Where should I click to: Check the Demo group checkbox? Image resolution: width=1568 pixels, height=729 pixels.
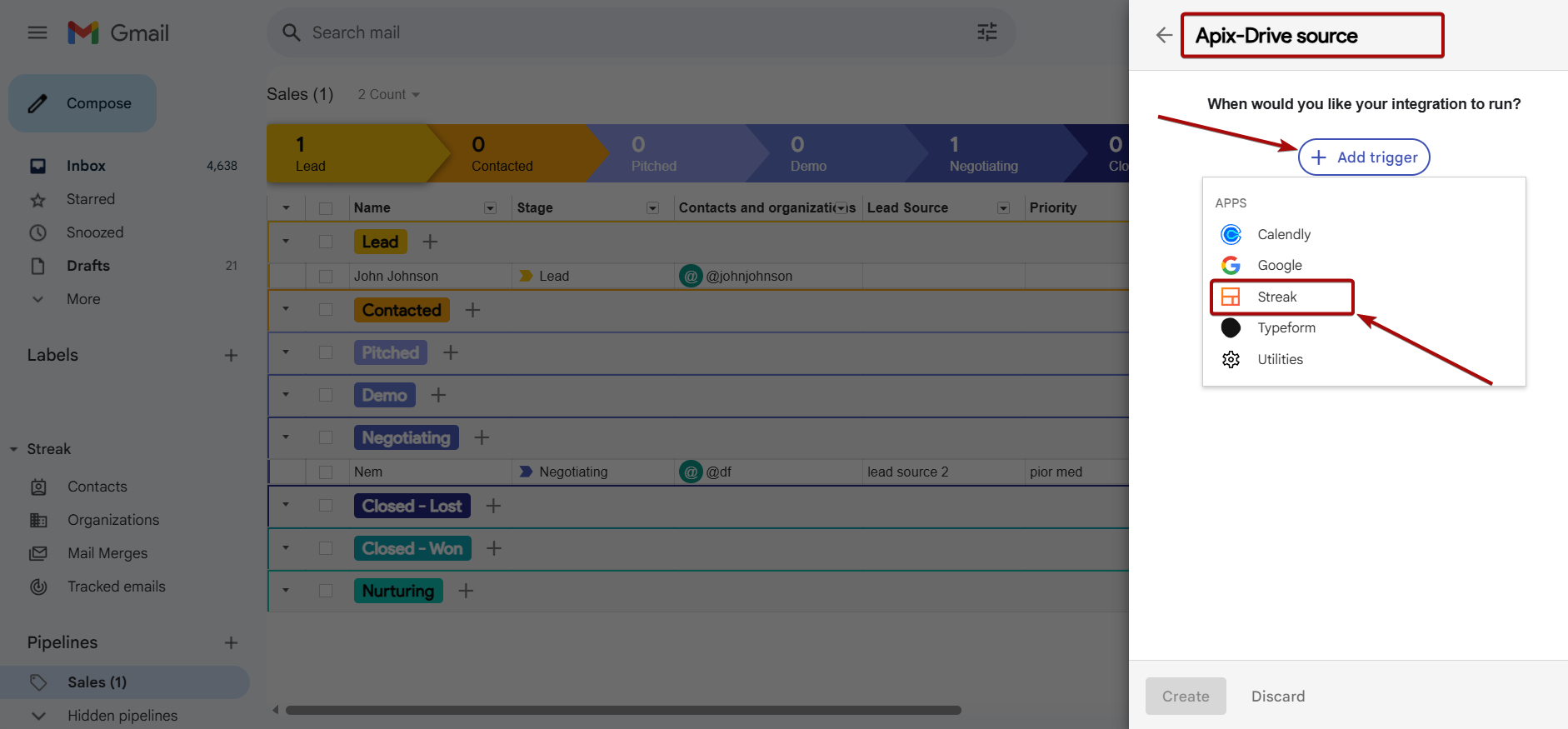326,395
